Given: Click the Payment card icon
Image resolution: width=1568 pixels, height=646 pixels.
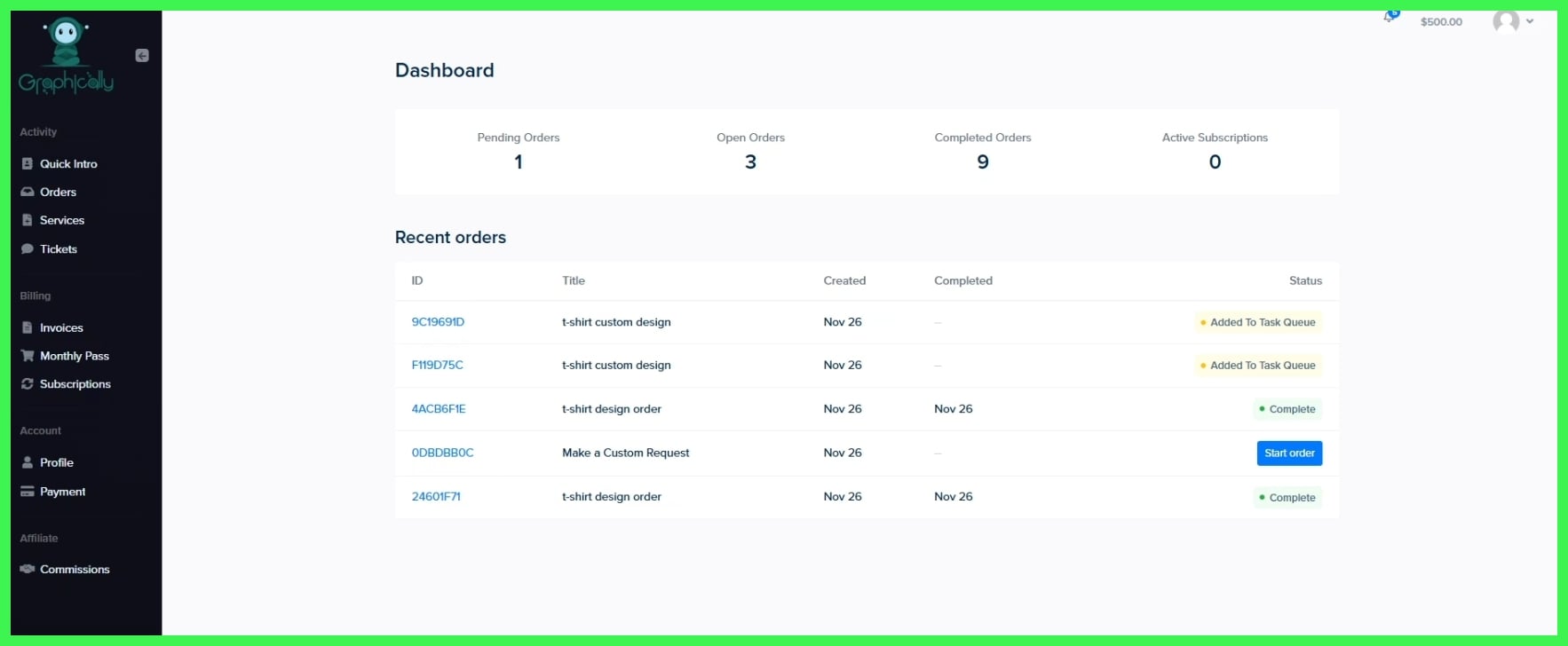Looking at the screenshot, I should tap(28, 492).
